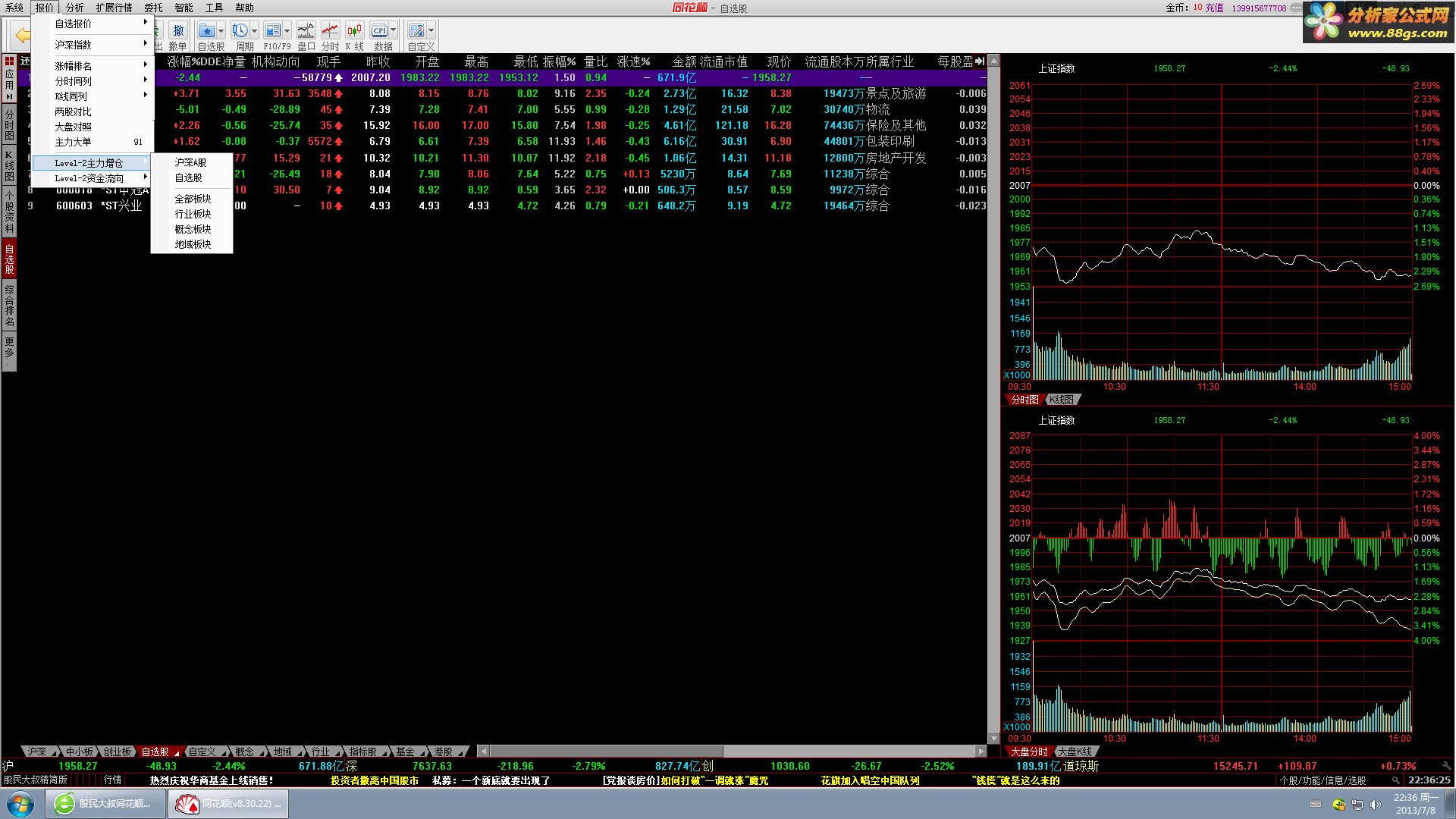
Task: Click the 数据 CPI toolbar icon
Action: tap(379, 30)
